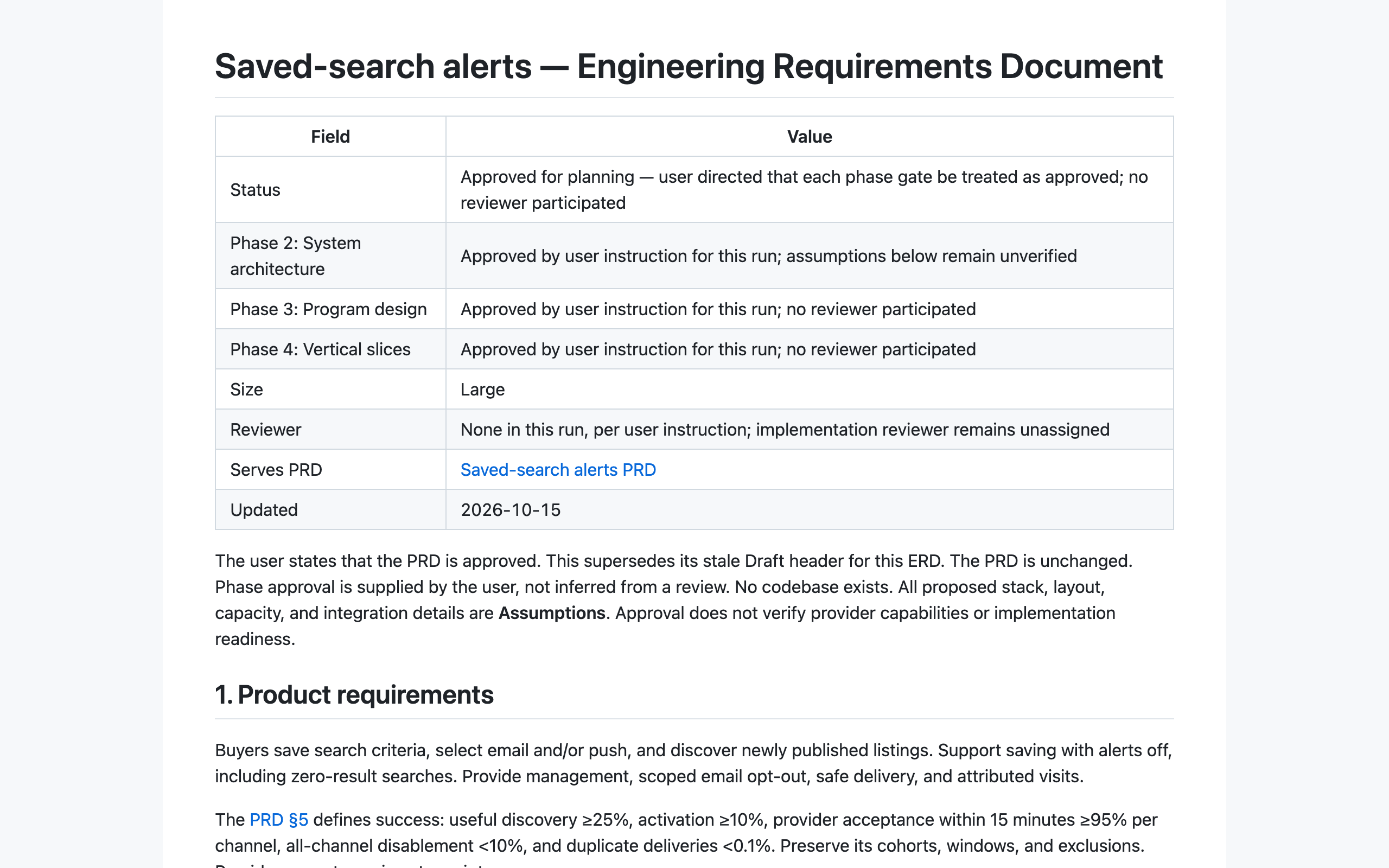Click the 'Large' value cell
Image resolution: width=1389 pixels, height=868 pixels.
point(810,389)
